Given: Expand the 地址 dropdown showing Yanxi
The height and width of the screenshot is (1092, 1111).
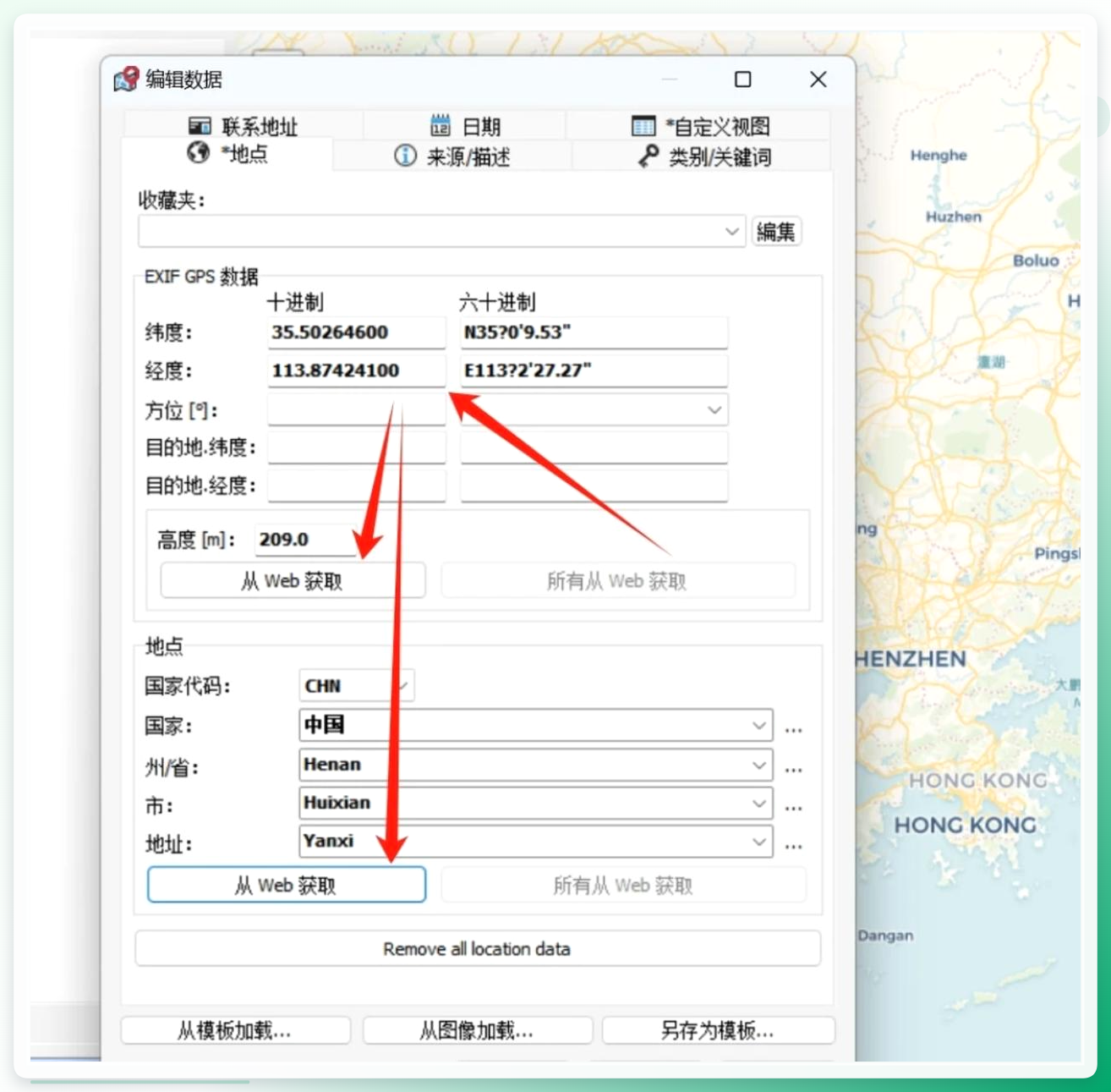Looking at the screenshot, I should click(x=758, y=842).
